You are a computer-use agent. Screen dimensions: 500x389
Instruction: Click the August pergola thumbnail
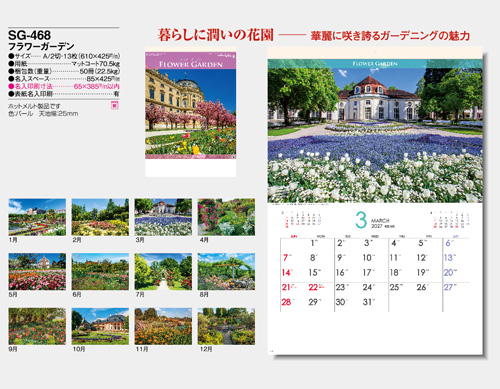tap(226, 272)
